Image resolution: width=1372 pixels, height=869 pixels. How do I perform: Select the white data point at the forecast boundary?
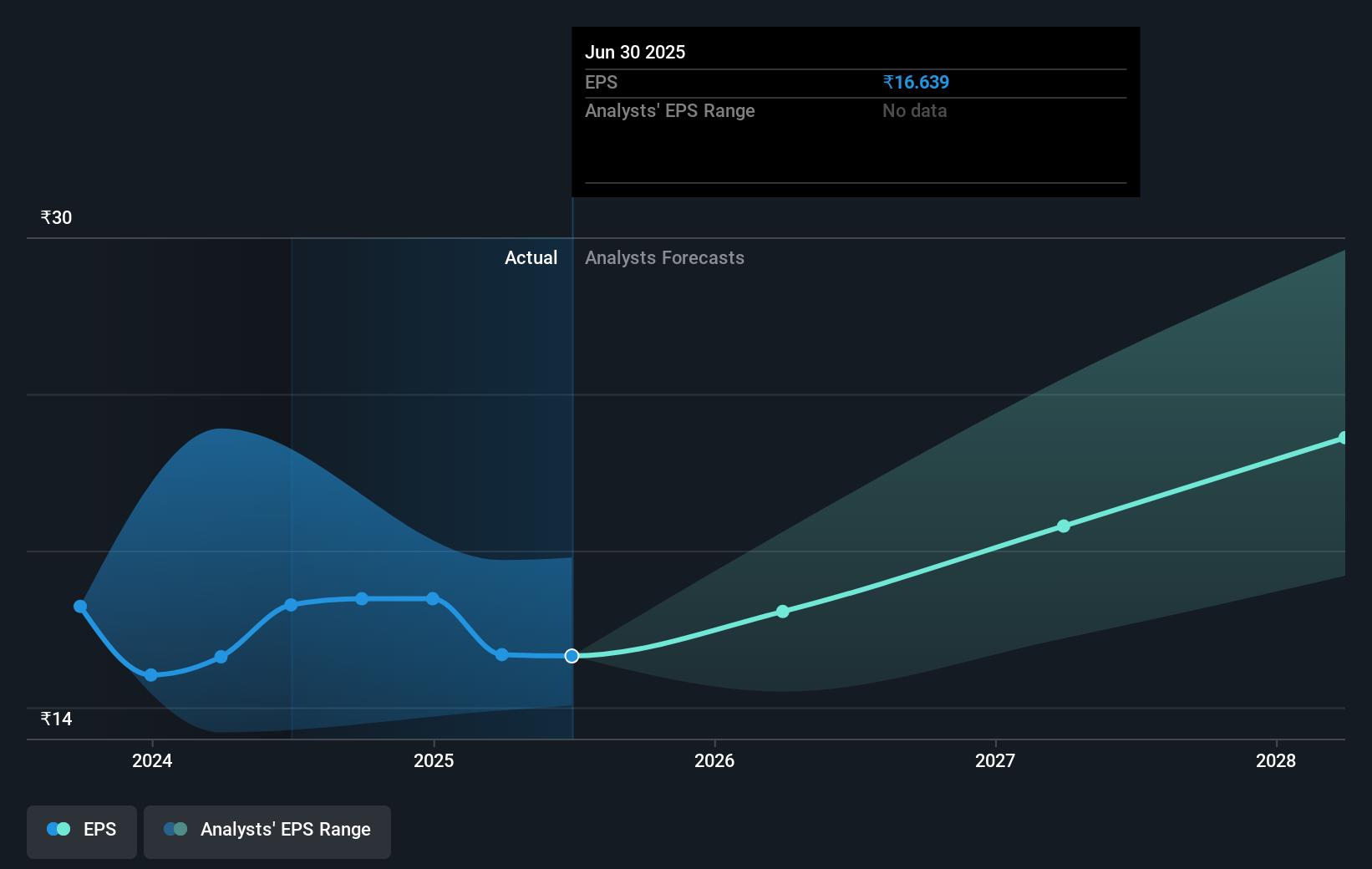[572, 656]
